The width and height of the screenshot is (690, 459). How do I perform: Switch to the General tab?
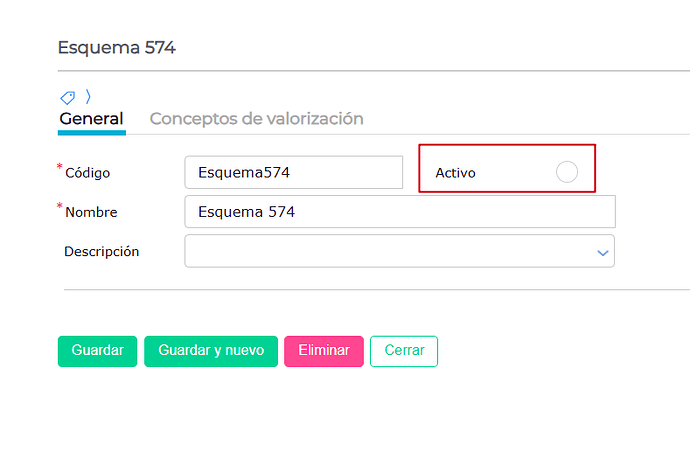point(92,119)
